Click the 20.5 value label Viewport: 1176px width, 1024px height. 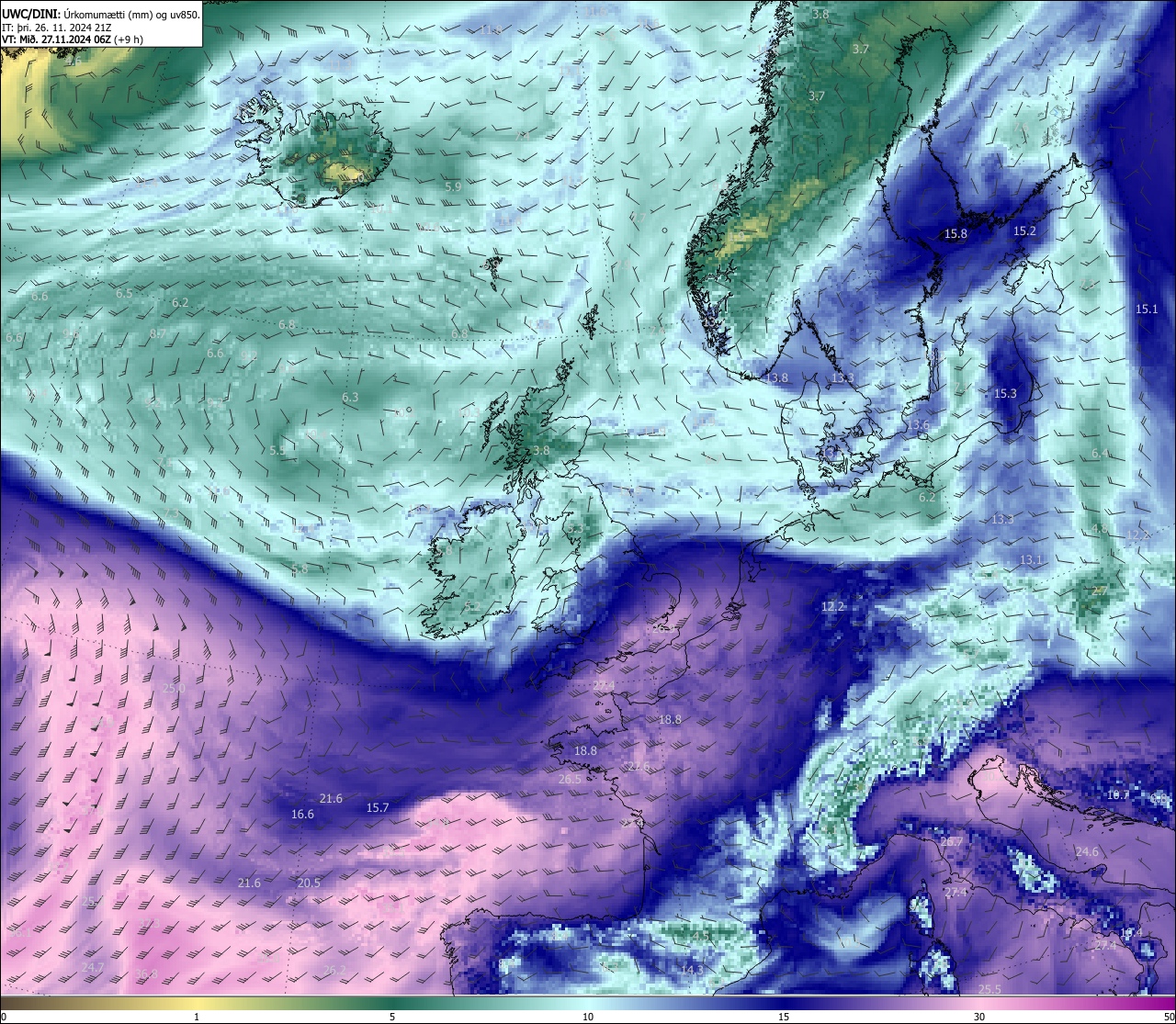click(x=309, y=883)
